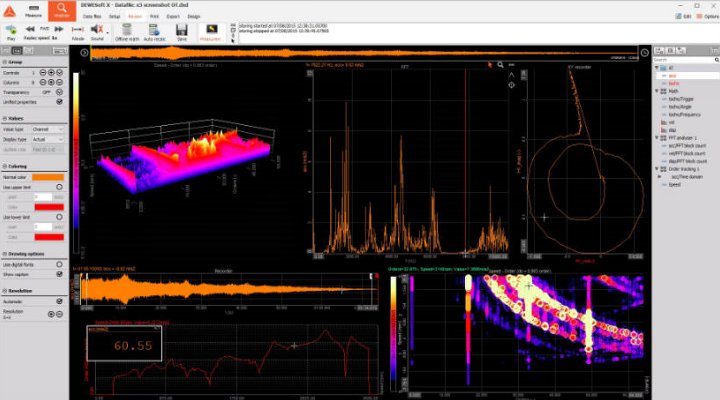
Task: Click the Play button in the toolbar
Action: coord(11,31)
